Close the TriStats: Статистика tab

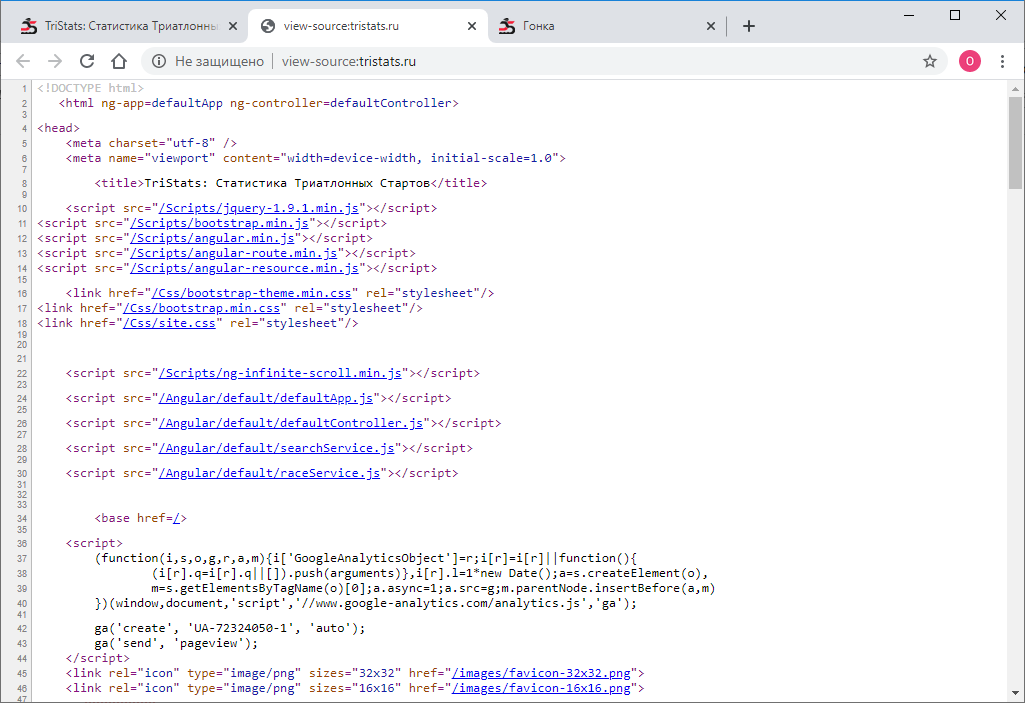[233, 26]
